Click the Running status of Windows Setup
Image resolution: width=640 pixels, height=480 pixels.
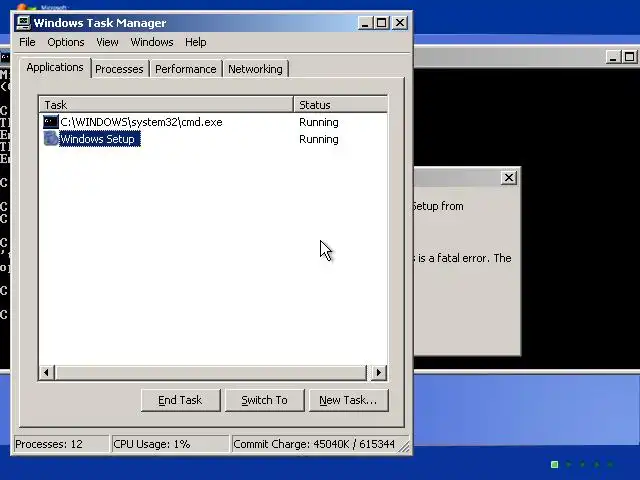[x=319, y=139]
